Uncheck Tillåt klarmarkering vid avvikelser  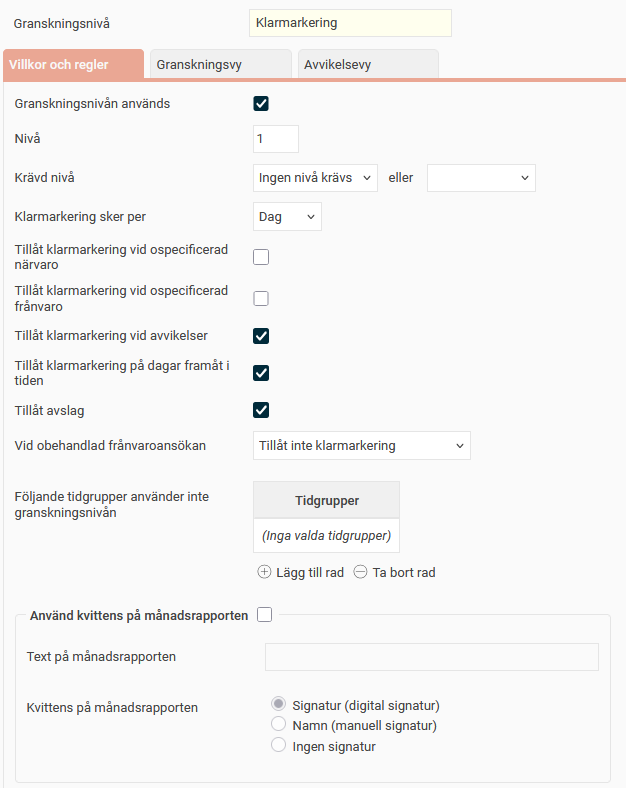(261, 335)
